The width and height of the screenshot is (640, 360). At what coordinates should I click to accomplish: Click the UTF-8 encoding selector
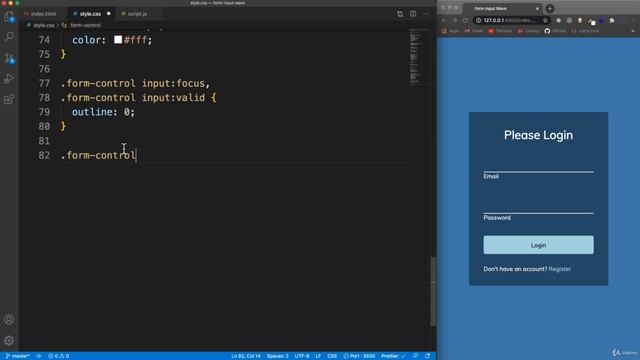[x=302, y=356]
